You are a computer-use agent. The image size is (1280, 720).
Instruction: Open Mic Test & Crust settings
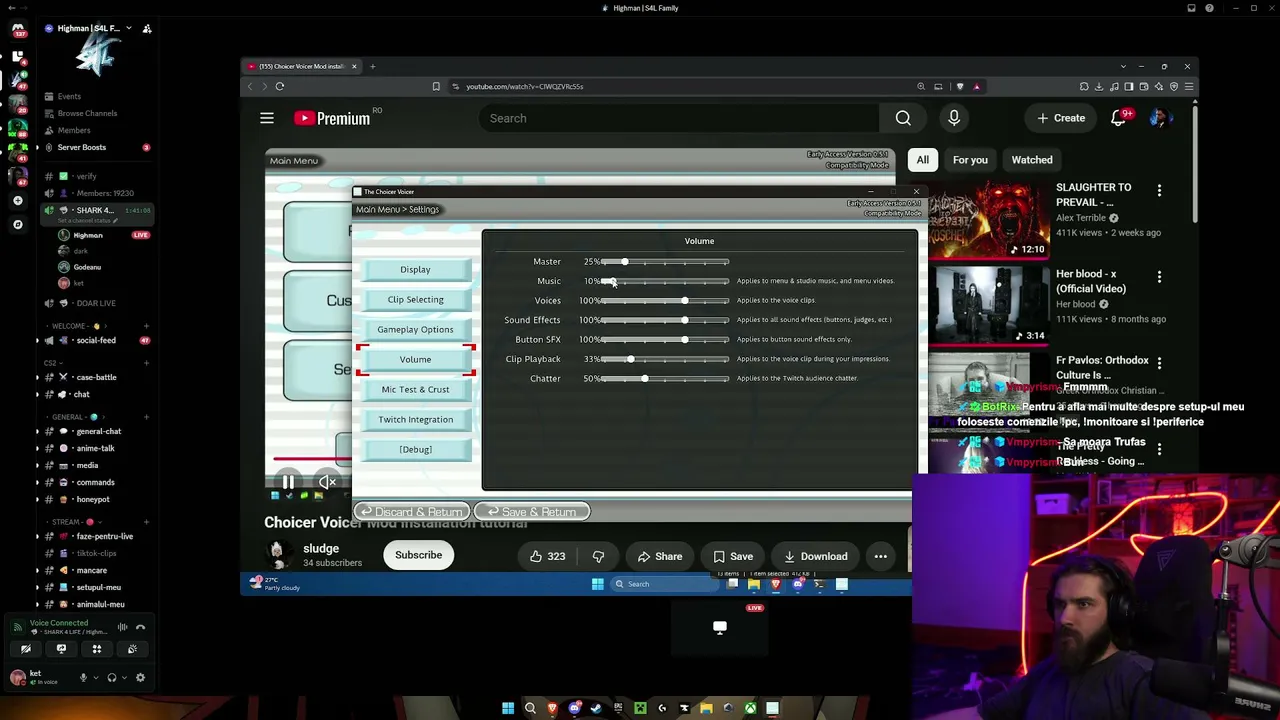tap(415, 389)
